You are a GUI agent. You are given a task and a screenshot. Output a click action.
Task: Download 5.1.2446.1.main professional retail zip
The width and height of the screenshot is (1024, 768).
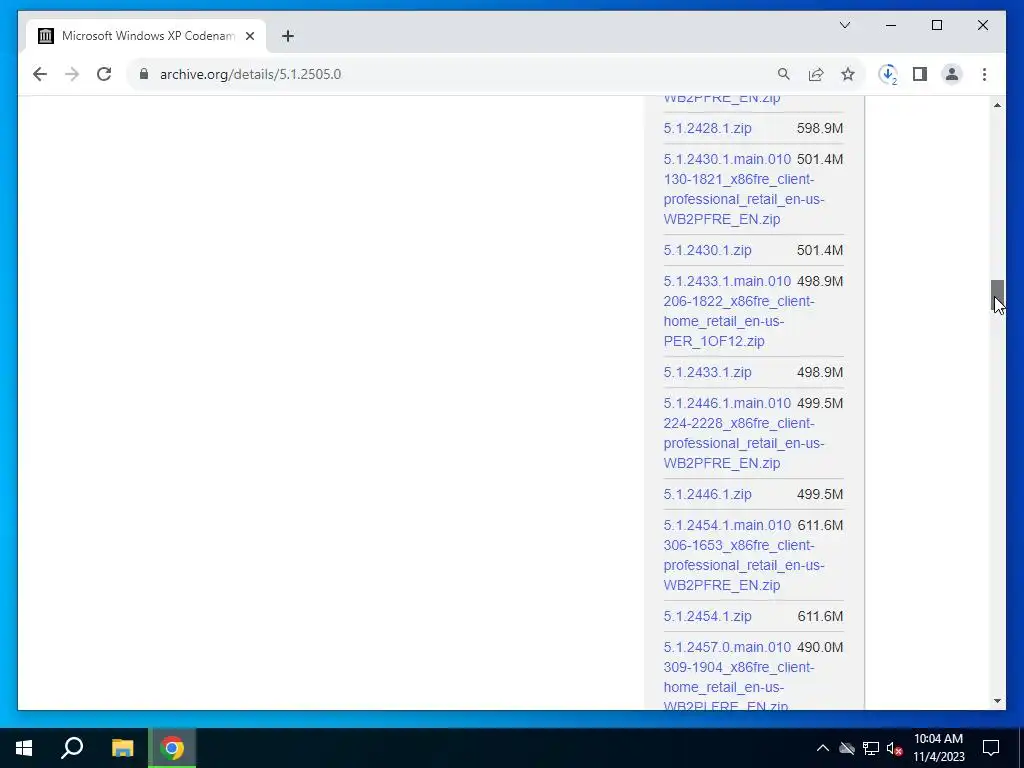tap(744, 434)
